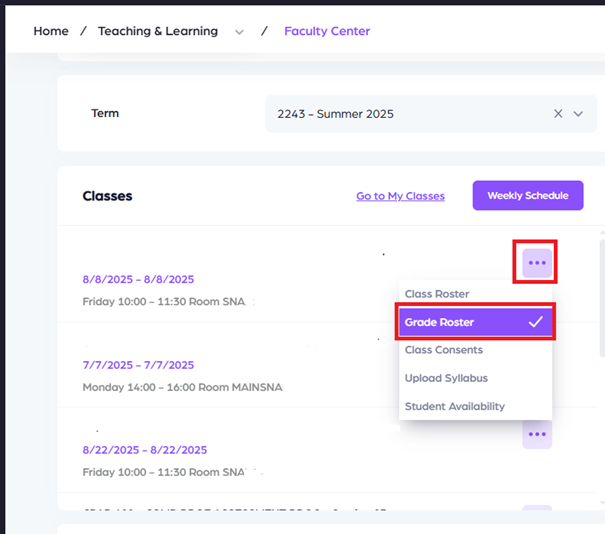The width and height of the screenshot is (605, 534).
Task: Follow the Go to My Classes link
Action: pos(400,196)
